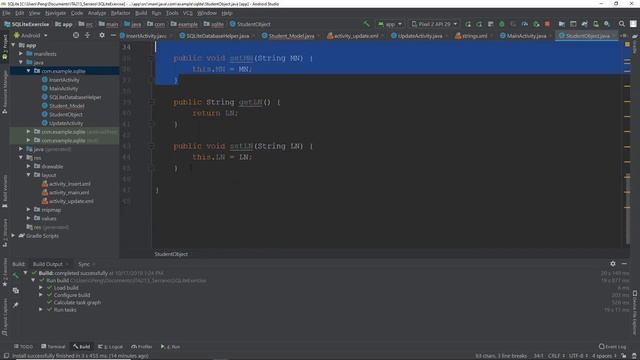
Task: Click the rebuild hammer icon in Build panel
Action: (16, 276)
